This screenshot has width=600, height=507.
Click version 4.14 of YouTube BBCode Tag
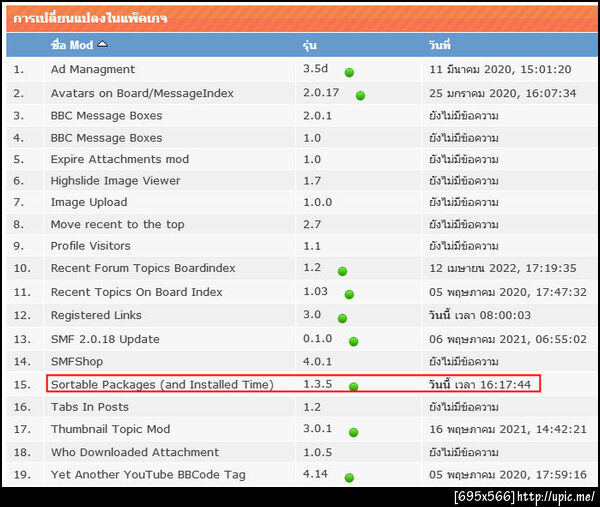coord(315,474)
